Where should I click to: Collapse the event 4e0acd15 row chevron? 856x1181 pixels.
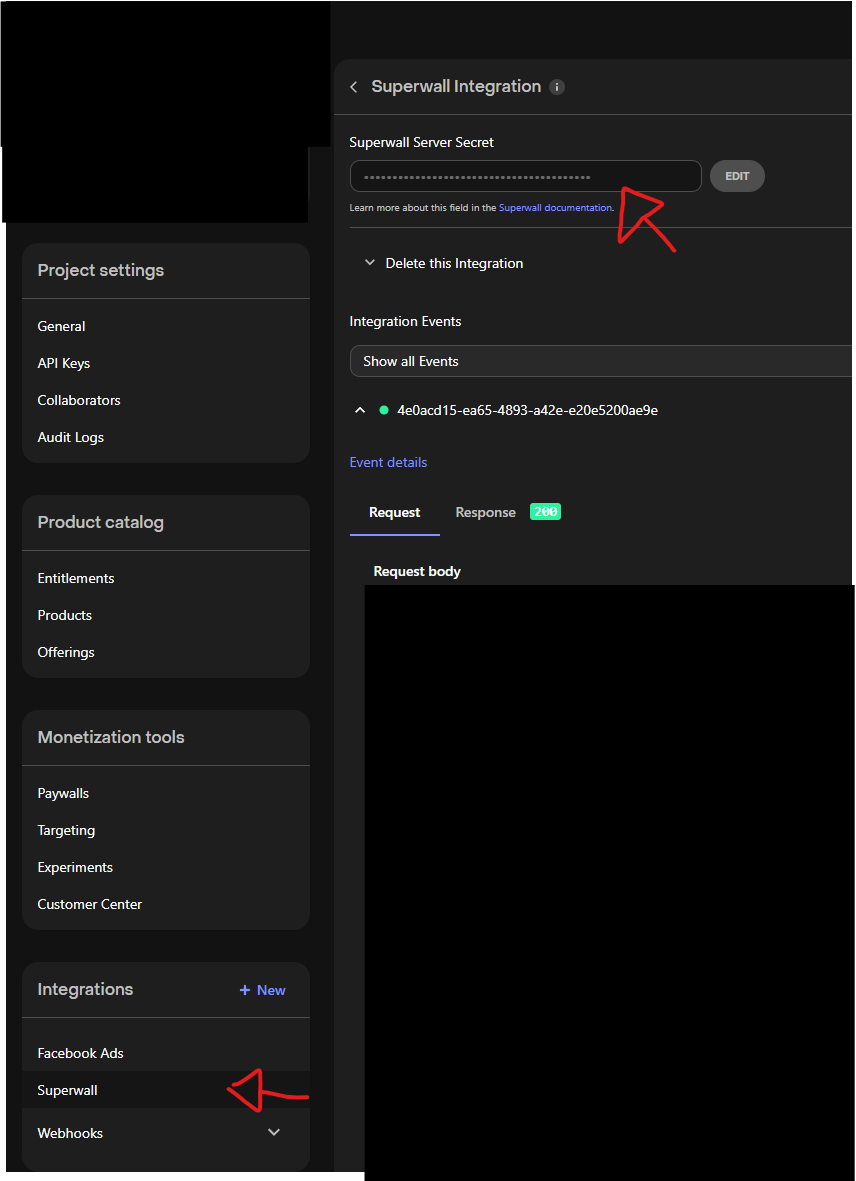pyautogui.click(x=360, y=410)
